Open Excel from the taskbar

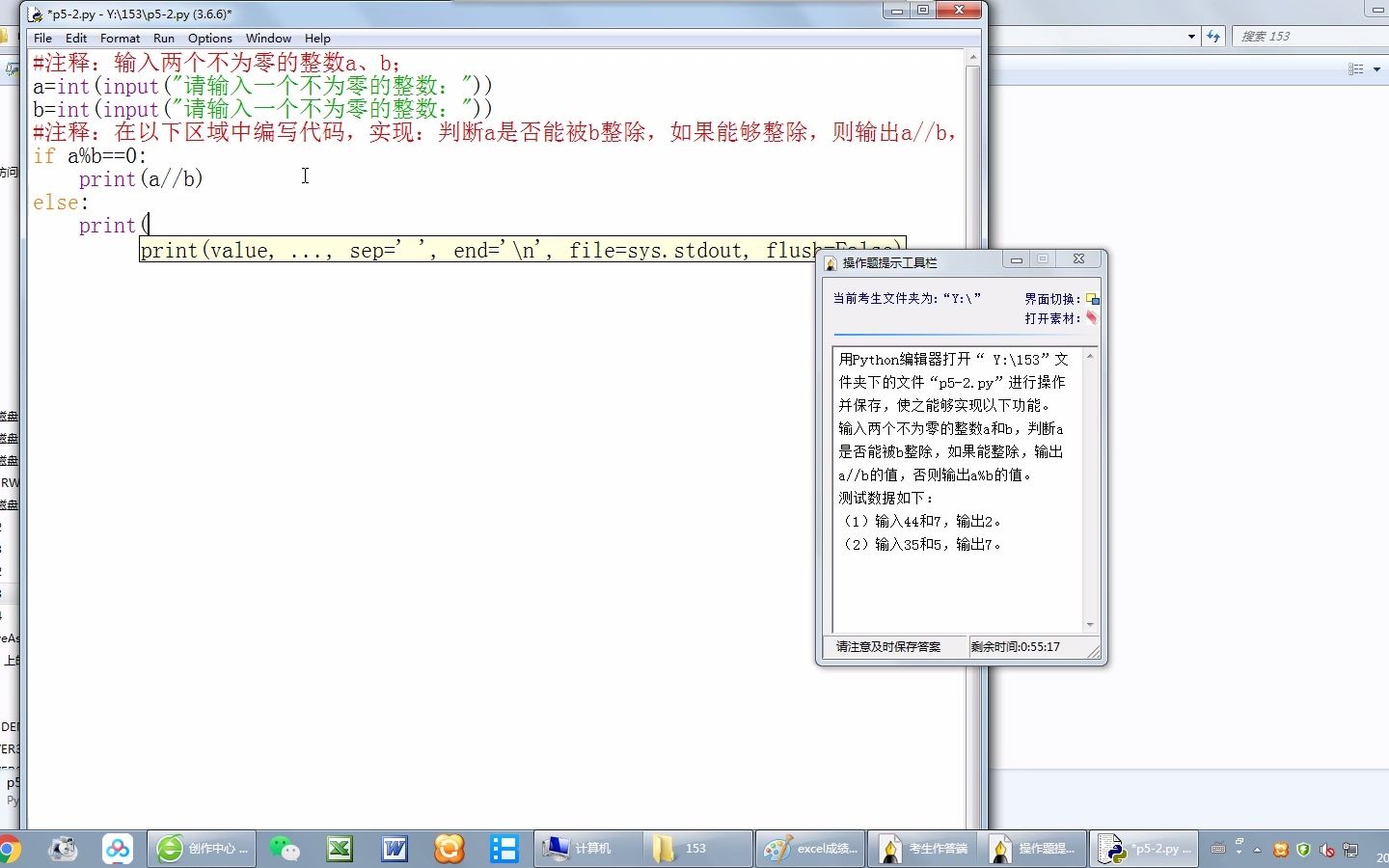(340, 849)
